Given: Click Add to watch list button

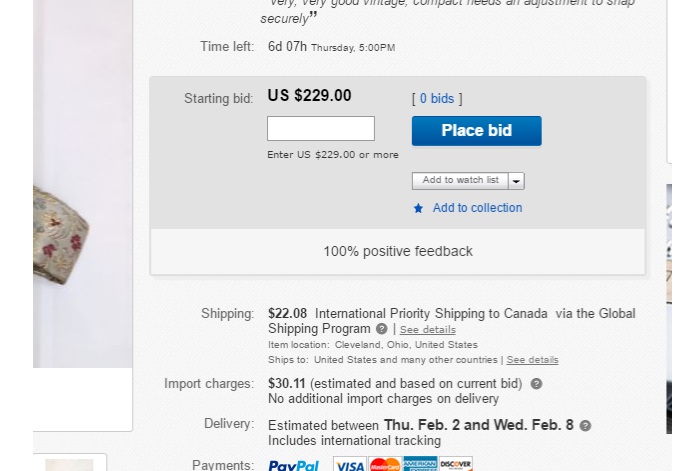Looking at the screenshot, I should [460, 181].
